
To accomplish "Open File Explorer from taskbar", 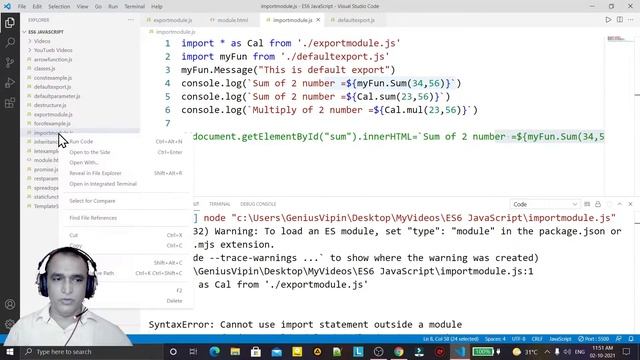I will coord(235,351).
